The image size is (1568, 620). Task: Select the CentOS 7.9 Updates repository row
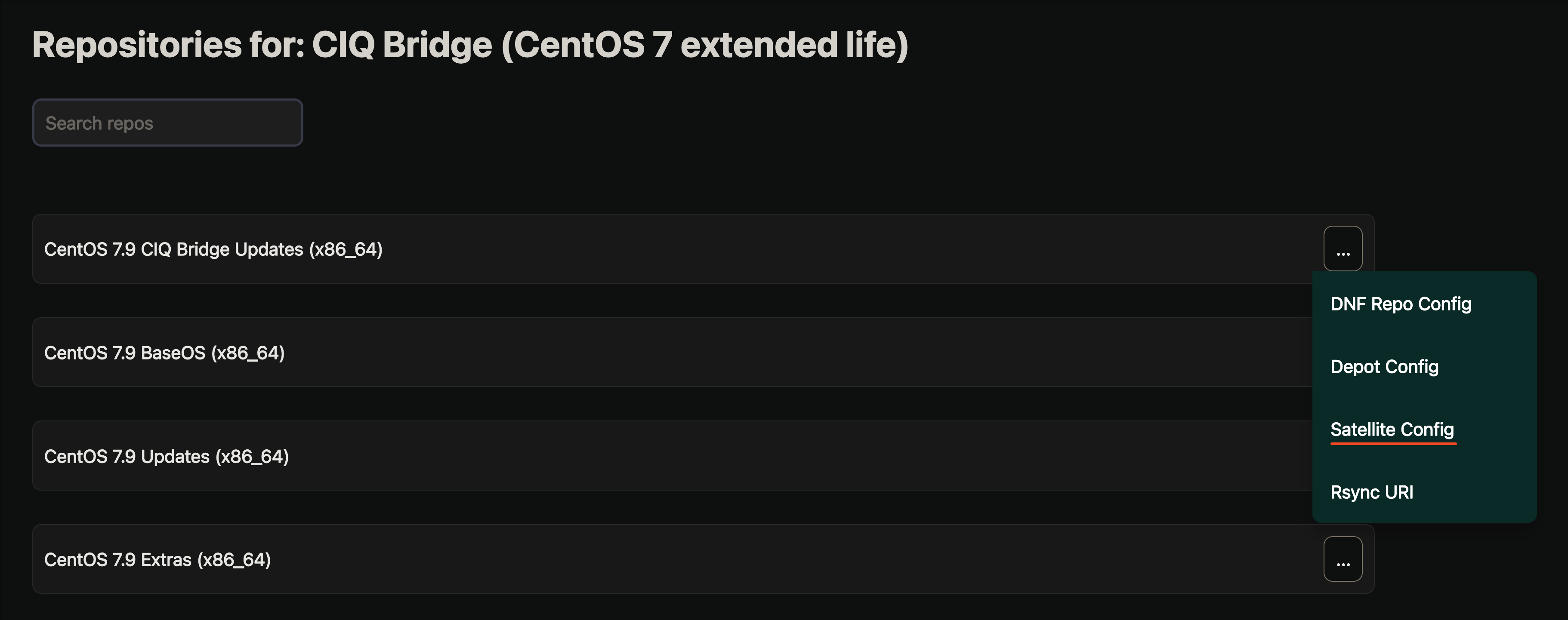[670, 456]
